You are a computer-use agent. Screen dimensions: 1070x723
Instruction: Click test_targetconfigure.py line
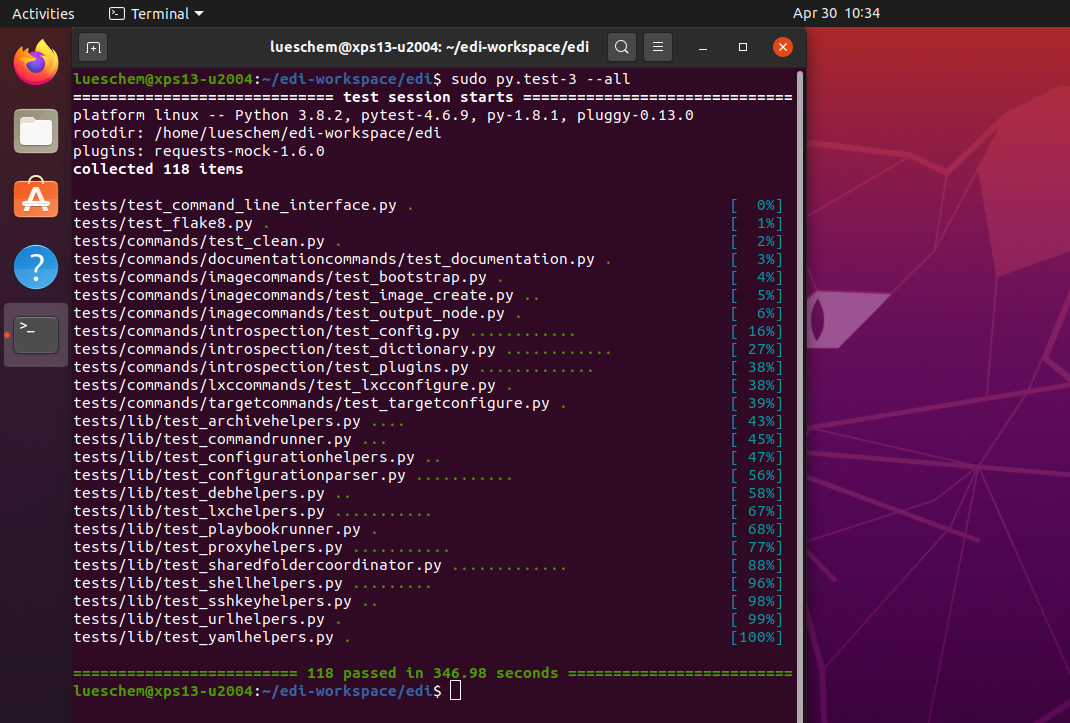(x=427, y=403)
